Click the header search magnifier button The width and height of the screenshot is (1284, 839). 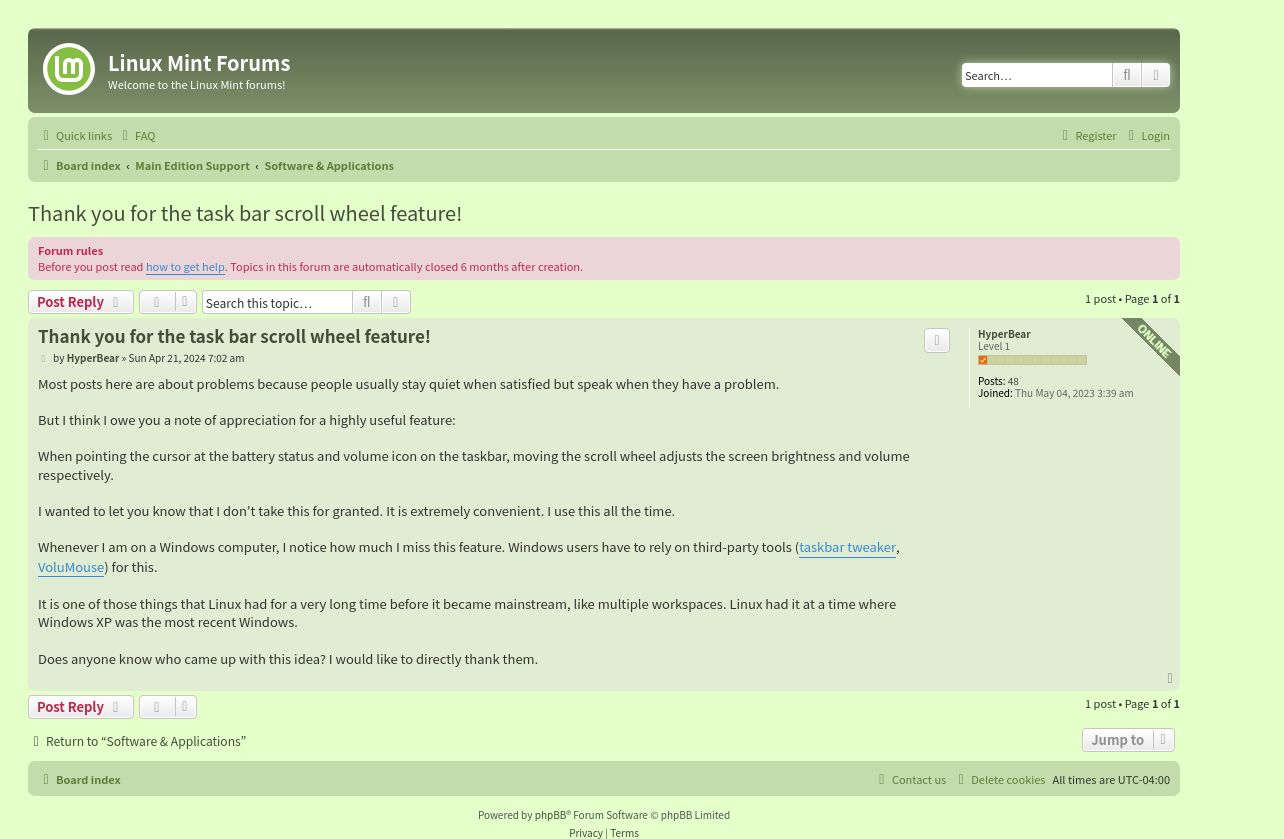[1127, 75]
